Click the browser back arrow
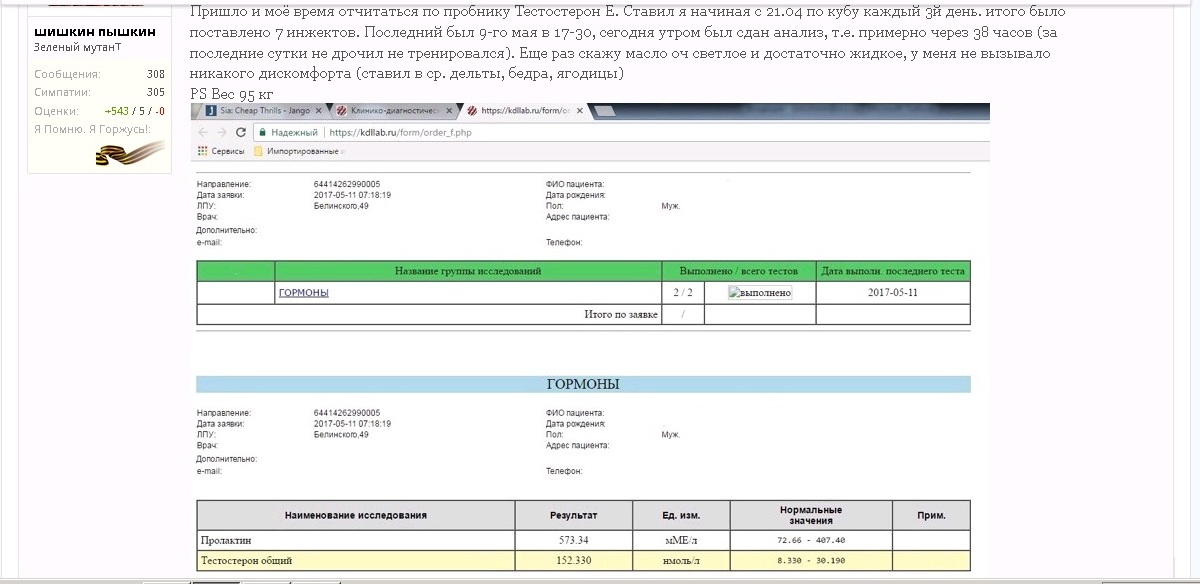This screenshot has width=1200, height=584. [205, 132]
